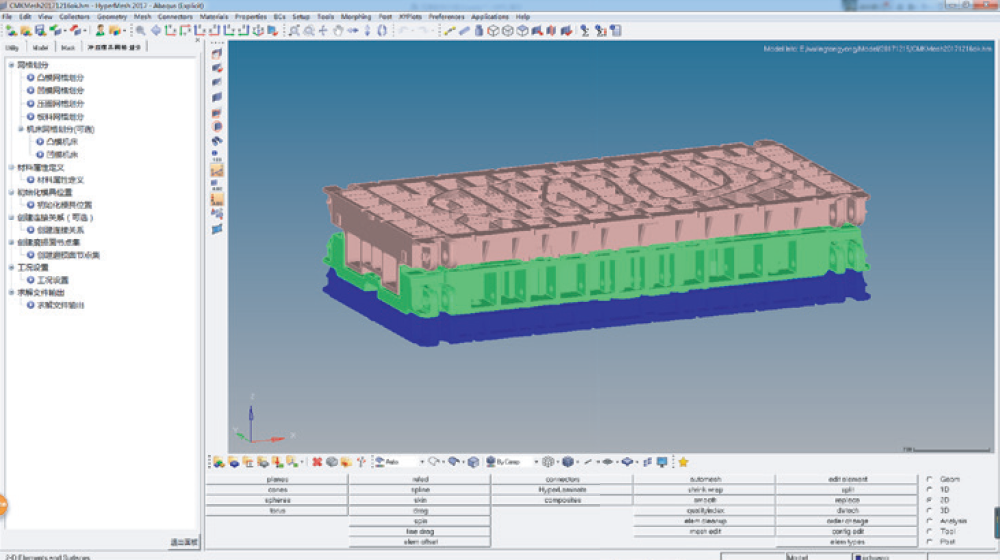Open the Morphing menu
The height and width of the screenshot is (560, 1000).
click(355, 17)
